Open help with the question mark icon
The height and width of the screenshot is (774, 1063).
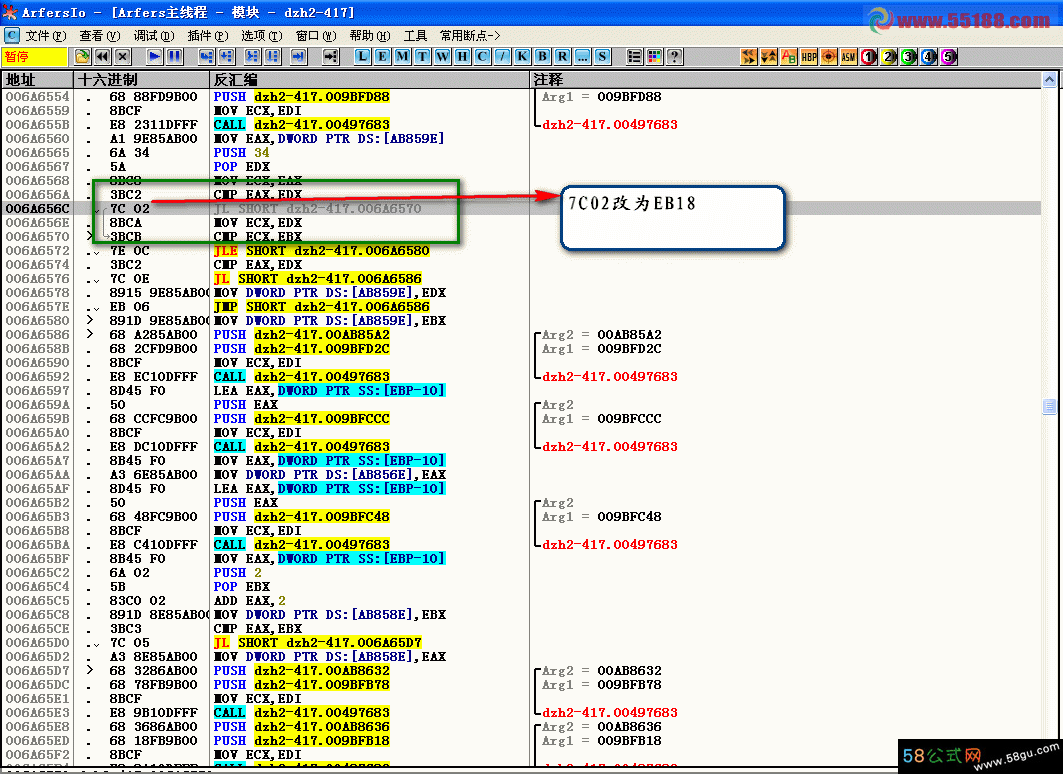[675, 57]
